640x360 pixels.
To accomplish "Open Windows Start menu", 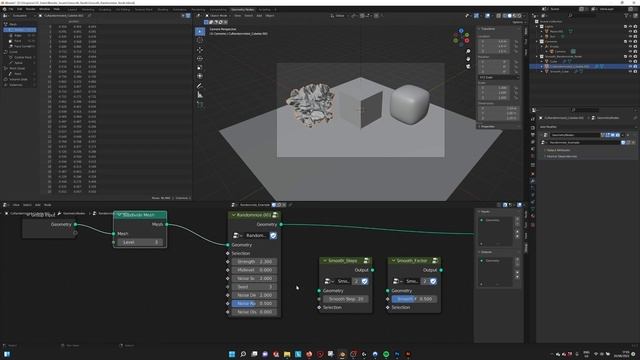I will (x=232, y=354).
